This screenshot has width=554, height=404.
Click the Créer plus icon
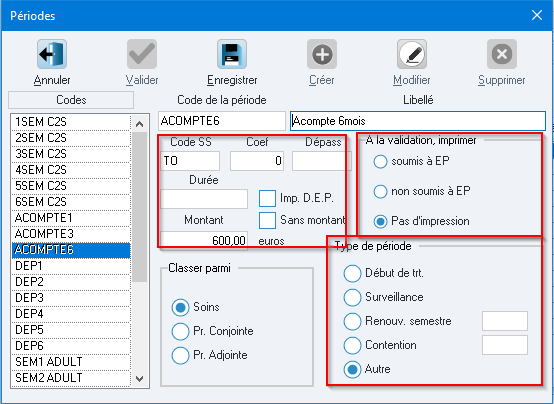click(322, 54)
